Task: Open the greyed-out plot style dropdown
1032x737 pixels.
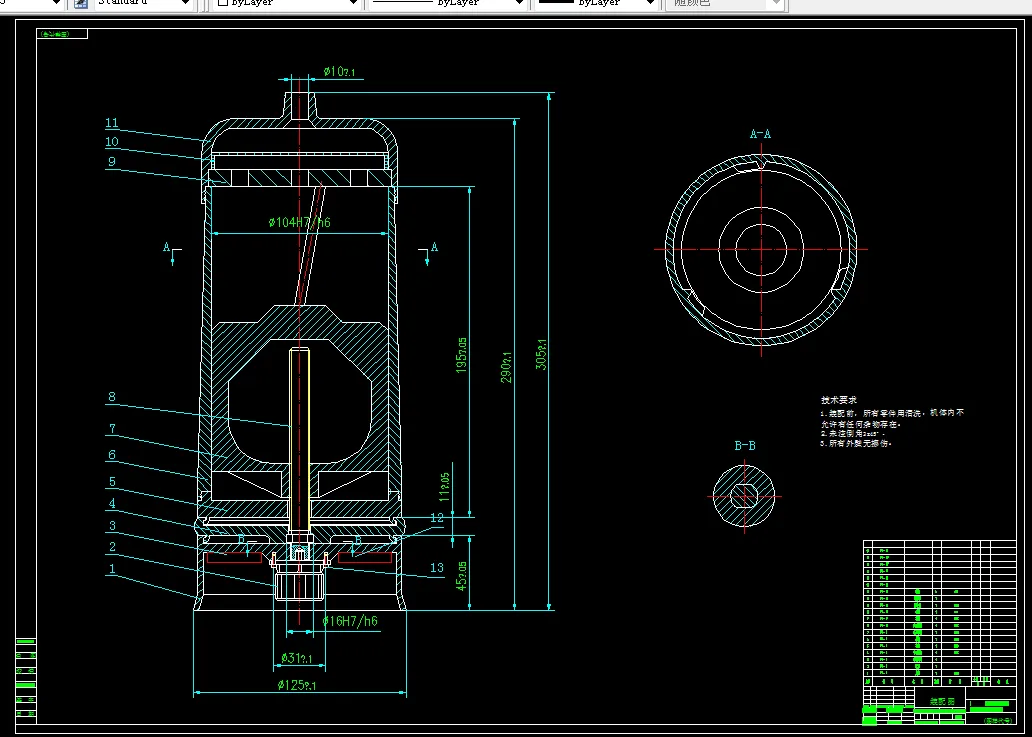Action: 774,4
